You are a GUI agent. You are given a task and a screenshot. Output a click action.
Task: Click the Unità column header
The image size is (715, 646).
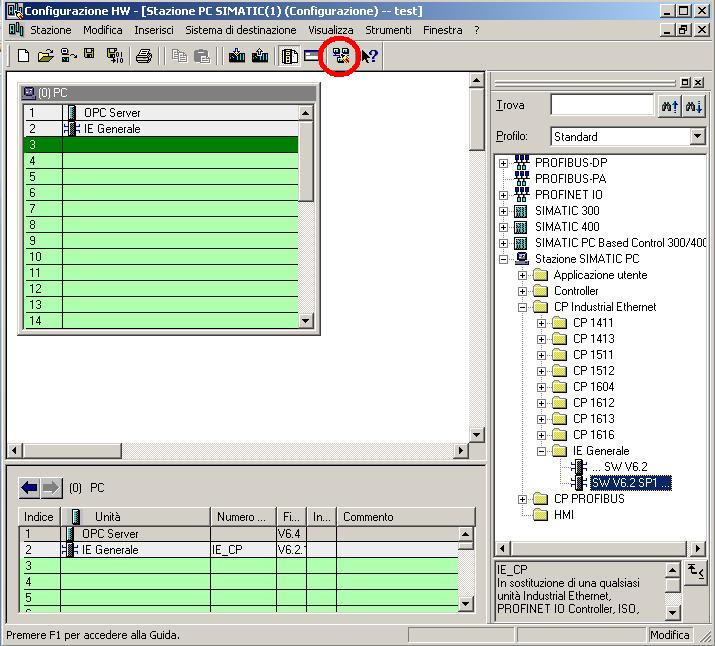point(135,517)
